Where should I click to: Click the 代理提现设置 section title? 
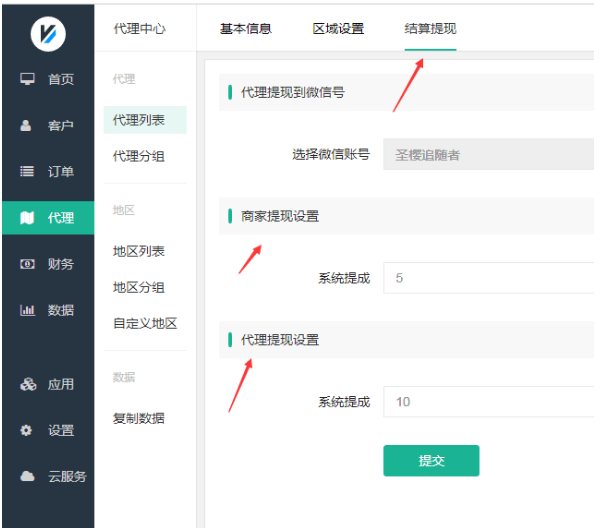pyautogui.click(x=280, y=340)
